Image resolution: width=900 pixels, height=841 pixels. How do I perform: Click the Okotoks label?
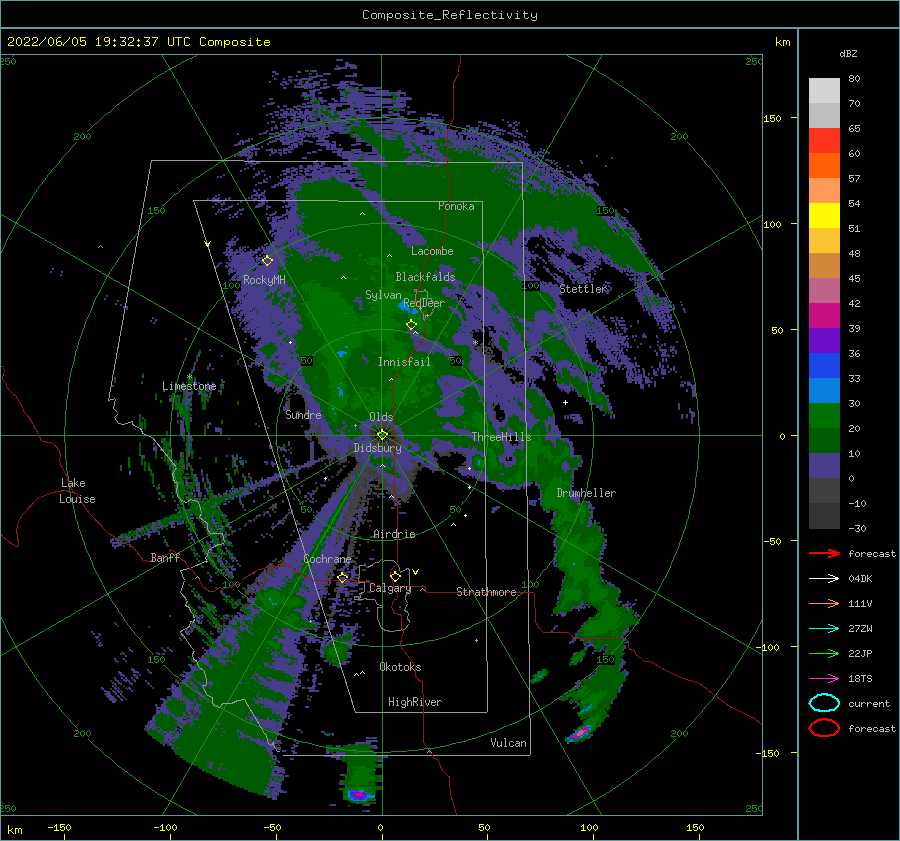pos(400,667)
